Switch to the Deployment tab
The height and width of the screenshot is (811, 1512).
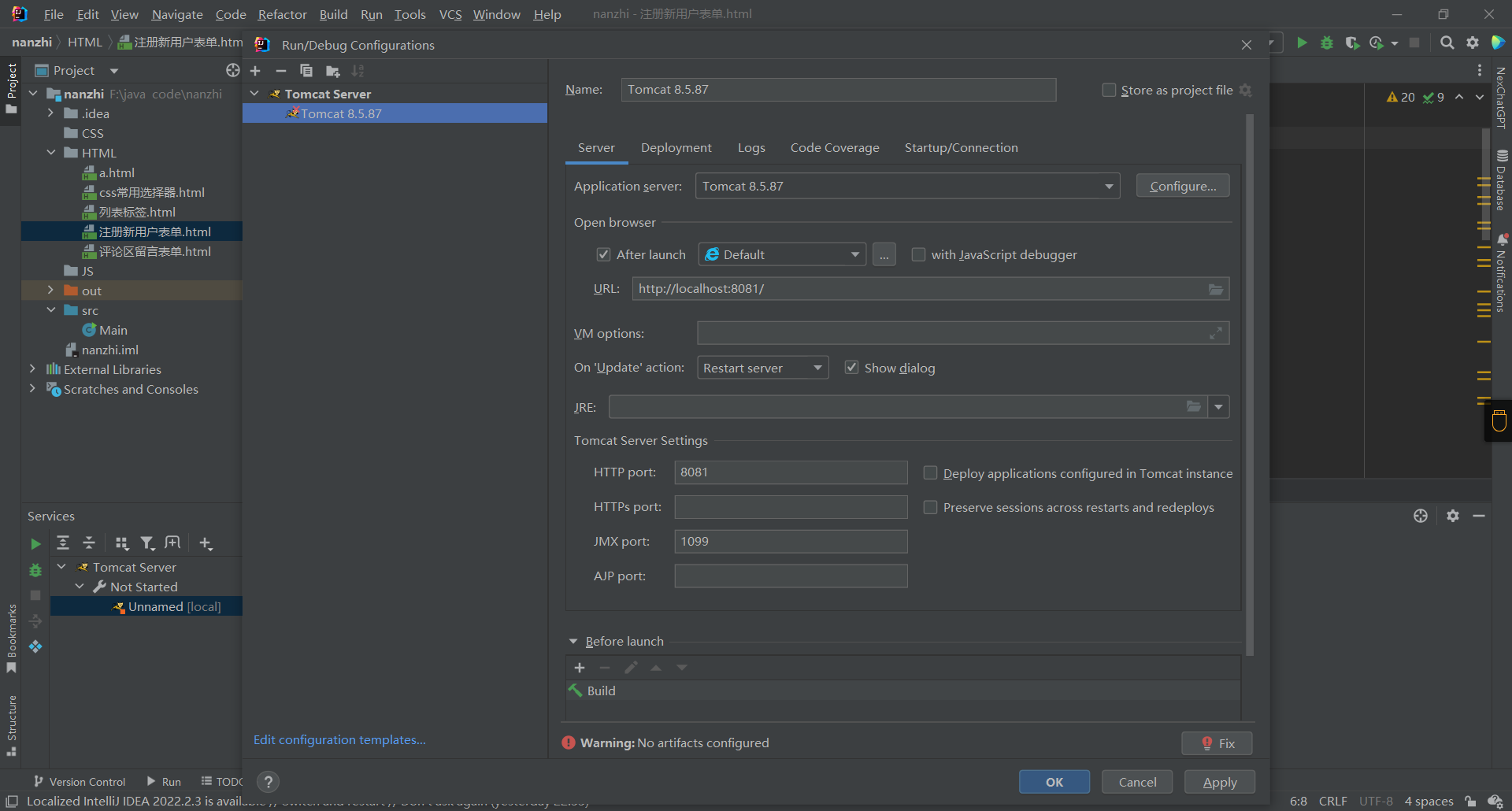click(x=676, y=148)
